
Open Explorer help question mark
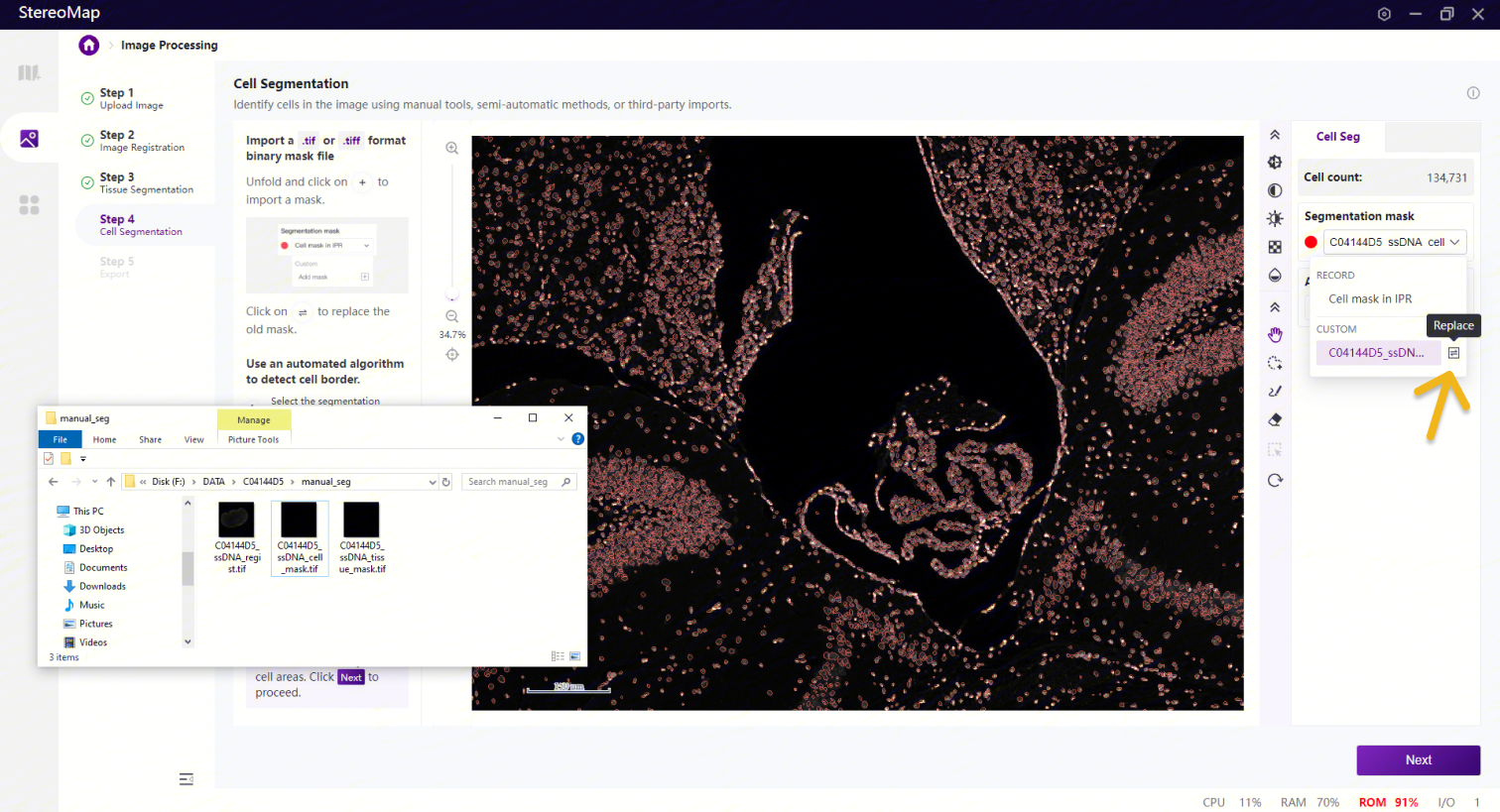pyautogui.click(x=577, y=439)
